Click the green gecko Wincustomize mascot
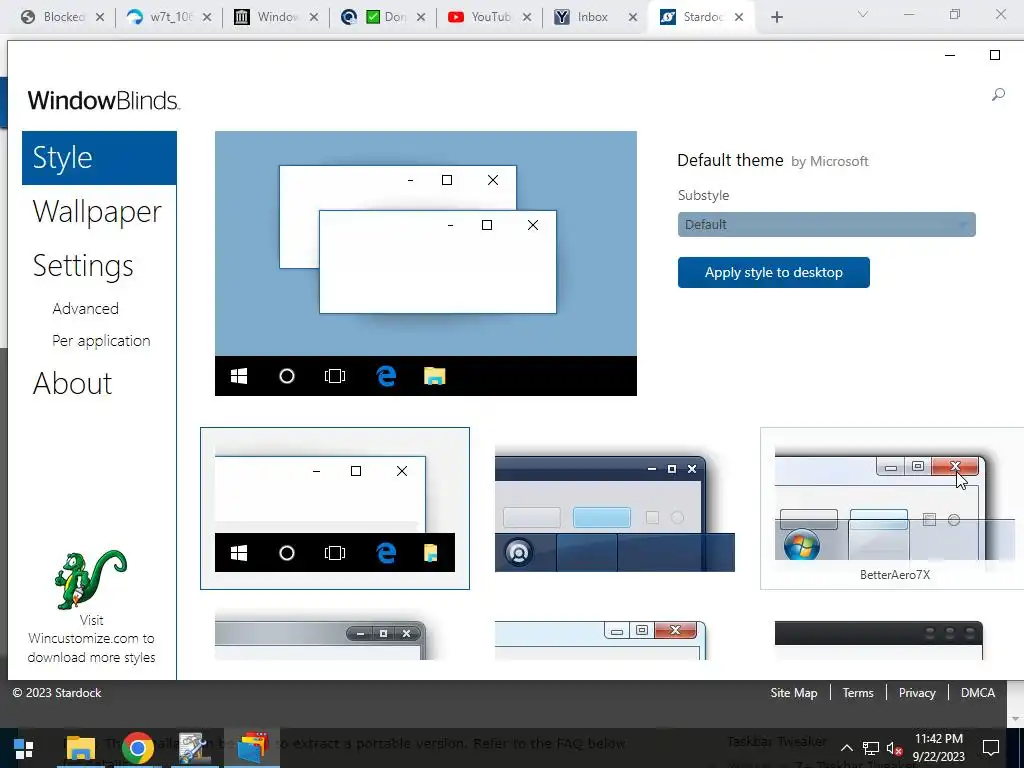 click(90, 579)
